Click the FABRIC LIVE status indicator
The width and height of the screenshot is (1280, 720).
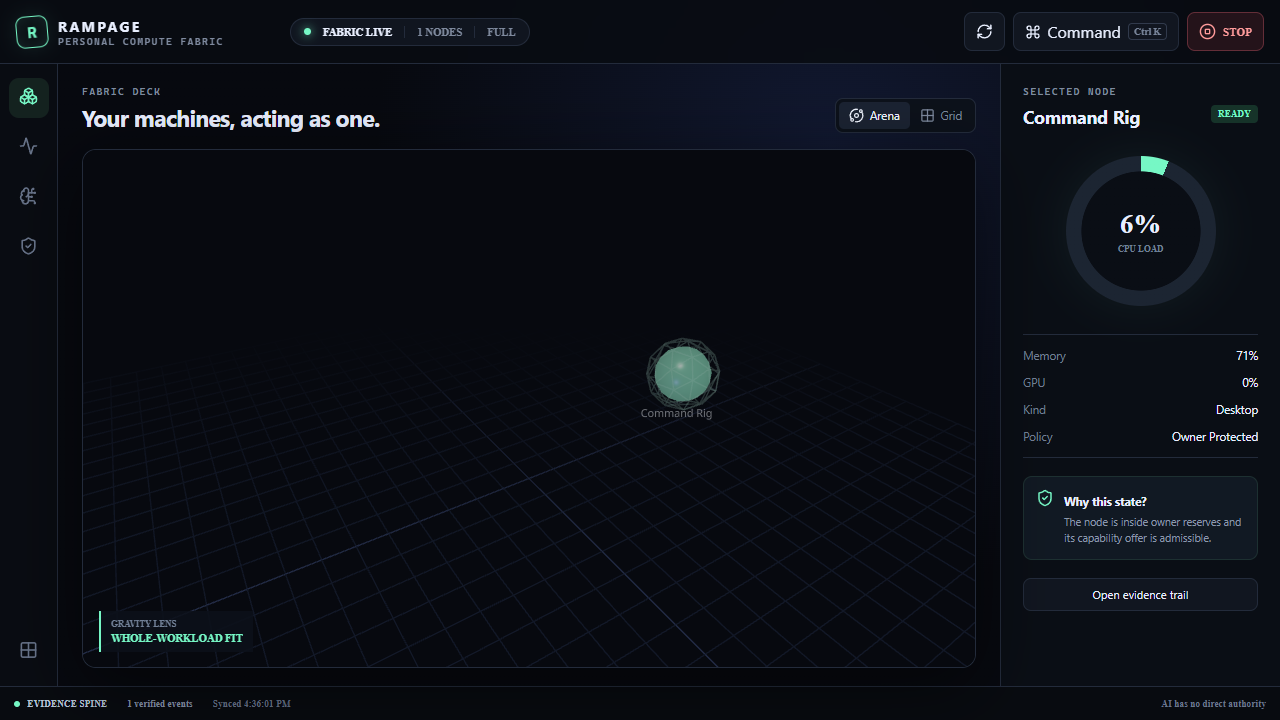click(348, 32)
